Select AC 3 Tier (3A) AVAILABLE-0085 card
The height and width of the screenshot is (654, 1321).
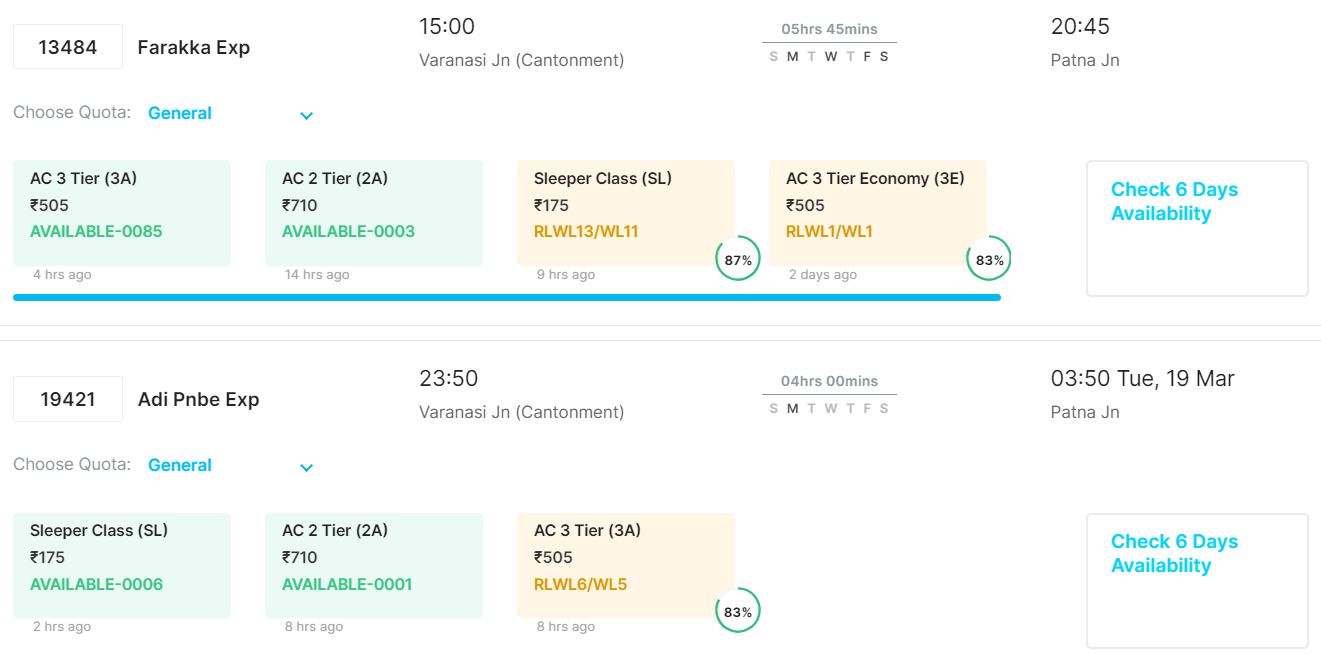pos(122,213)
